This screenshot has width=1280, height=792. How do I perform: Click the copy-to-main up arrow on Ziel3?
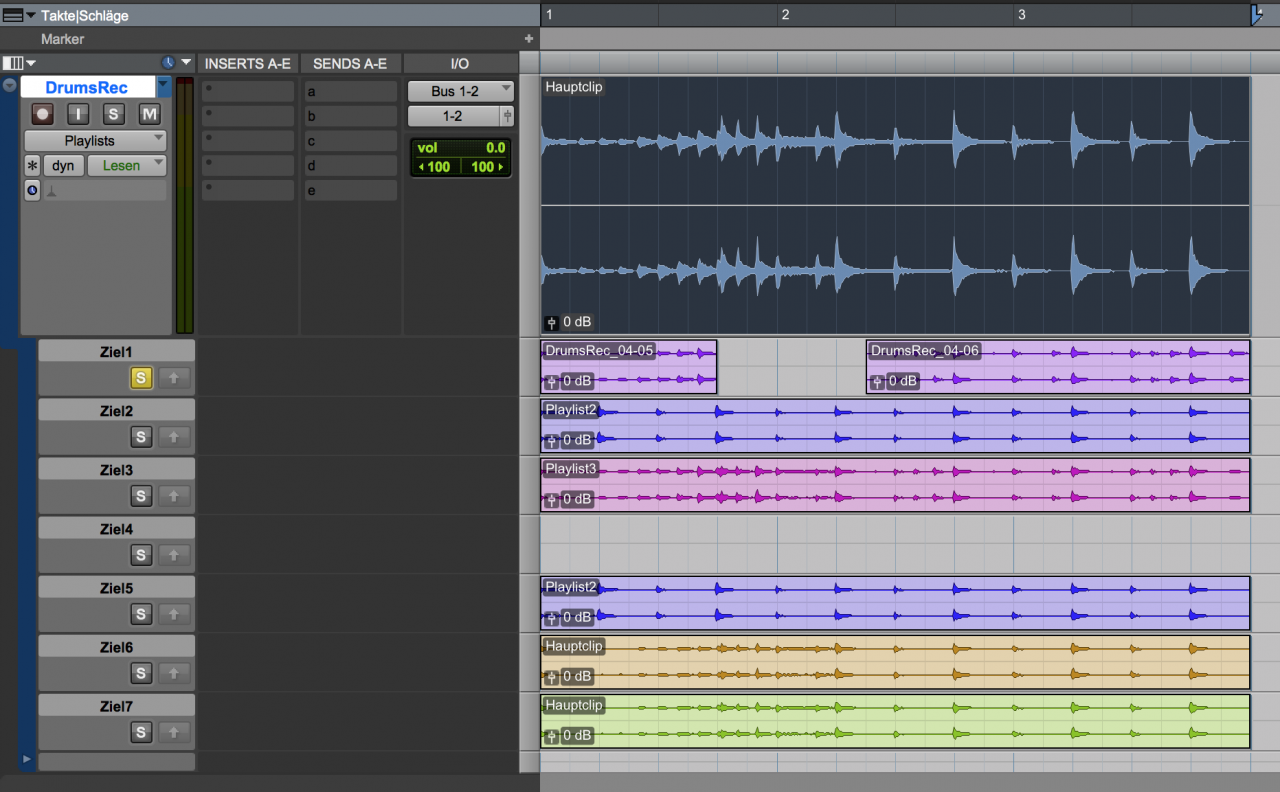(x=174, y=496)
